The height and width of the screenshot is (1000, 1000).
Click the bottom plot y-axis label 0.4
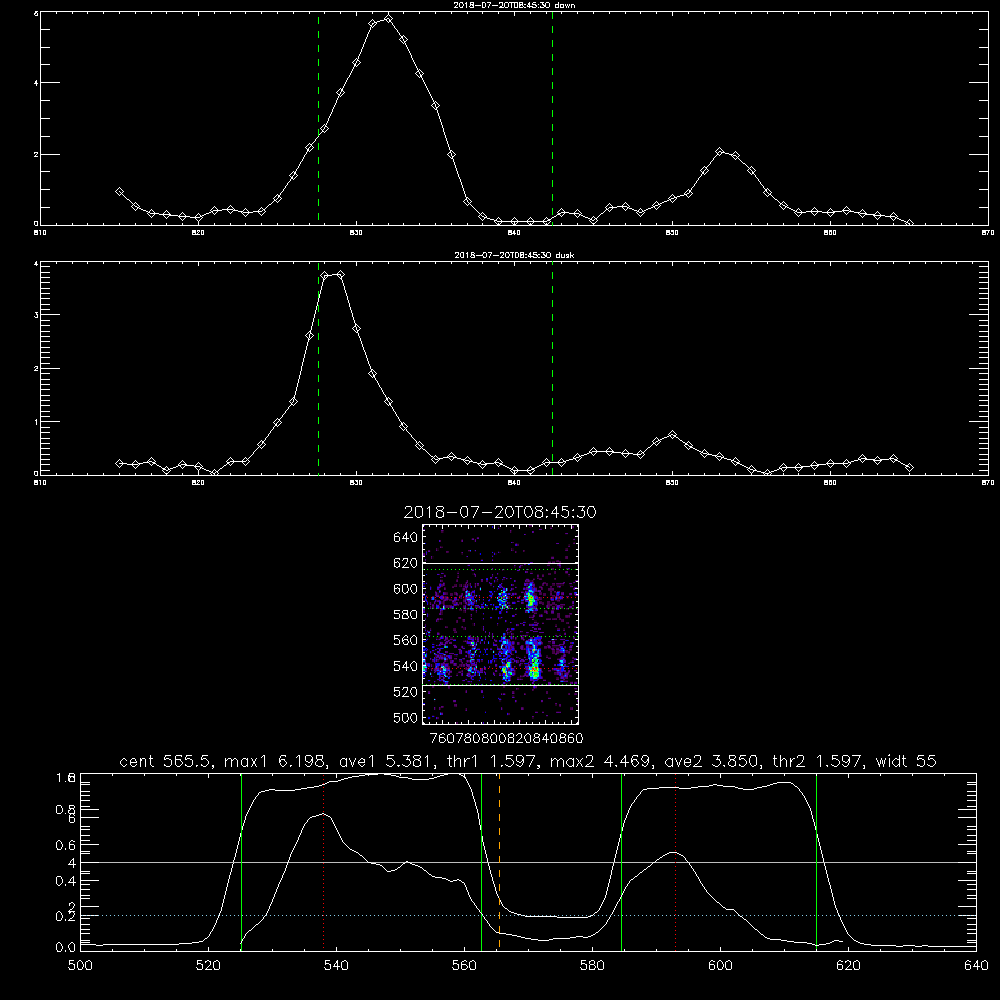[x=66, y=881]
